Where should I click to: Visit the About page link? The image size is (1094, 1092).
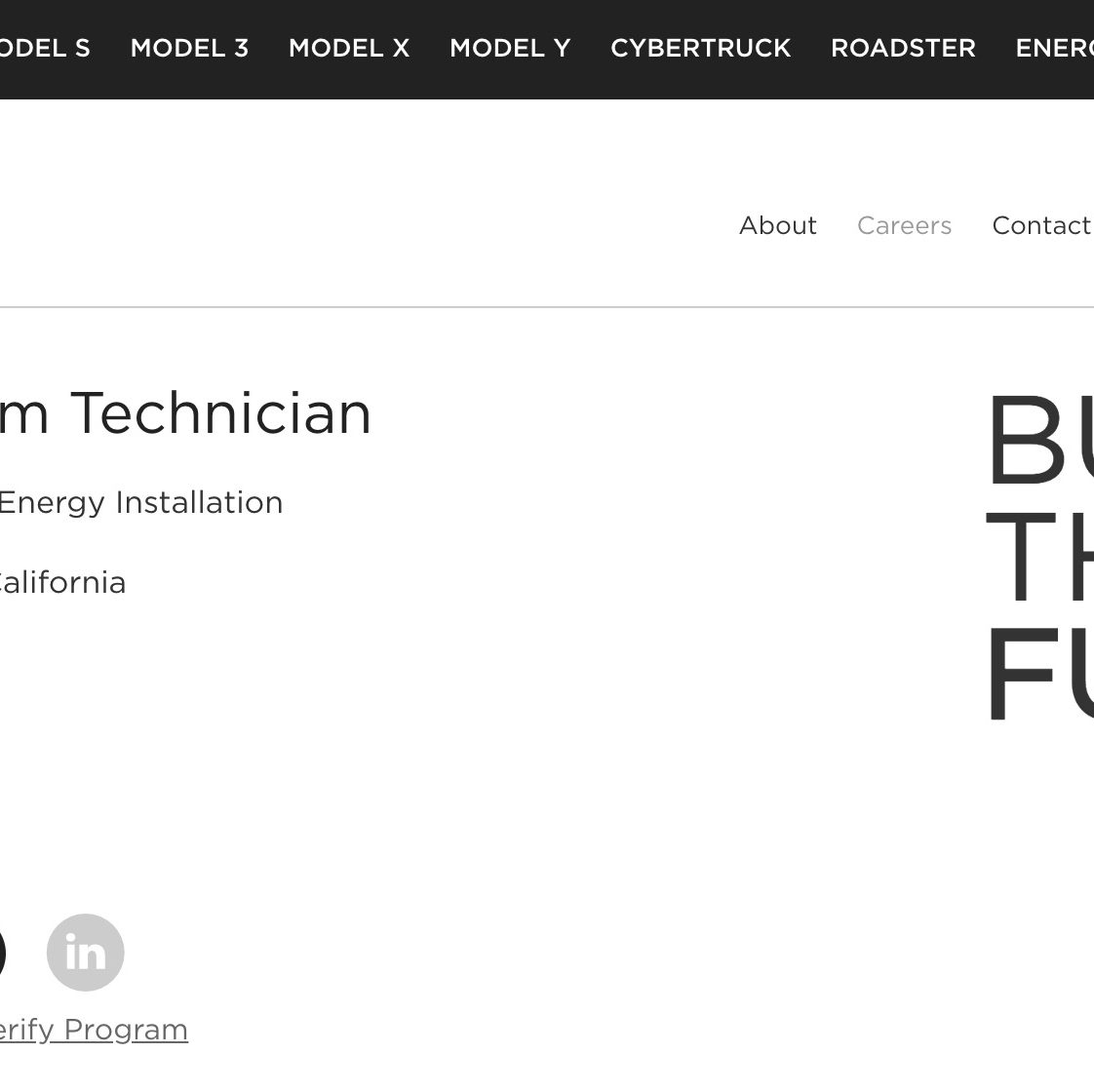778,225
